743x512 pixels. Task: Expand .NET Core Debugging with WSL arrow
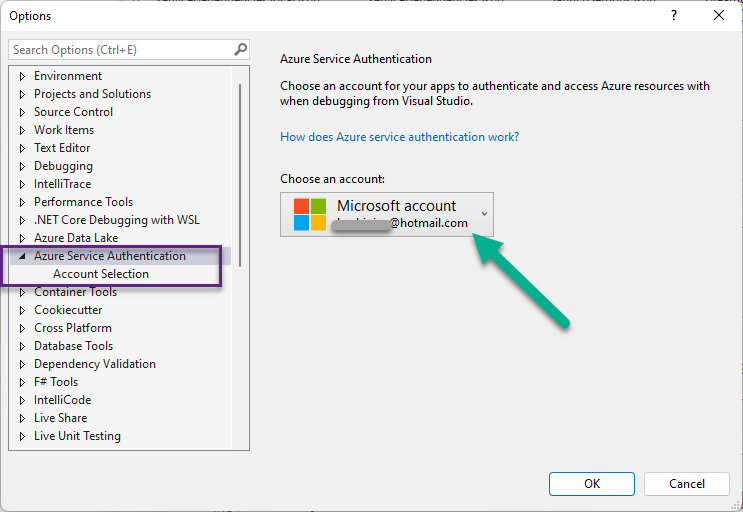pos(22,220)
